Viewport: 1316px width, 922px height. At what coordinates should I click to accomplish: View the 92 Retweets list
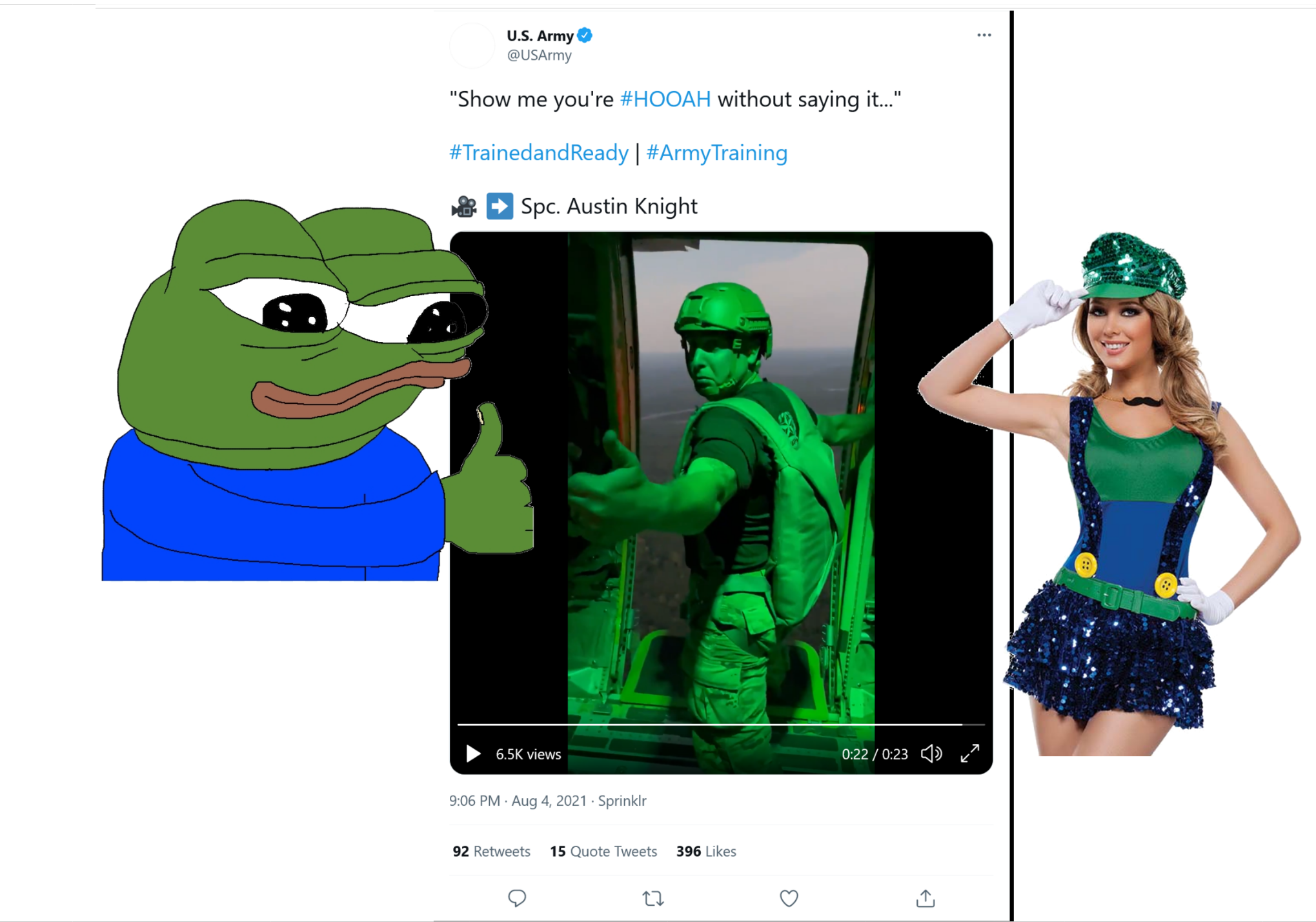pos(491,852)
